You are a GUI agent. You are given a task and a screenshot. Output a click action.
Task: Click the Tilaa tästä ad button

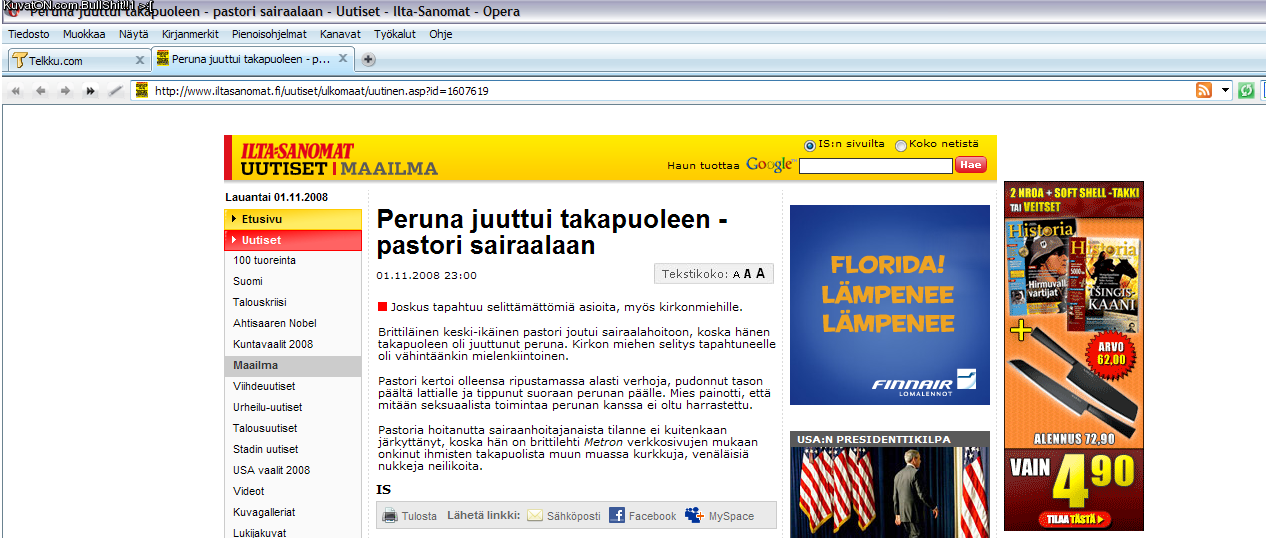[x=1075, y=519]
